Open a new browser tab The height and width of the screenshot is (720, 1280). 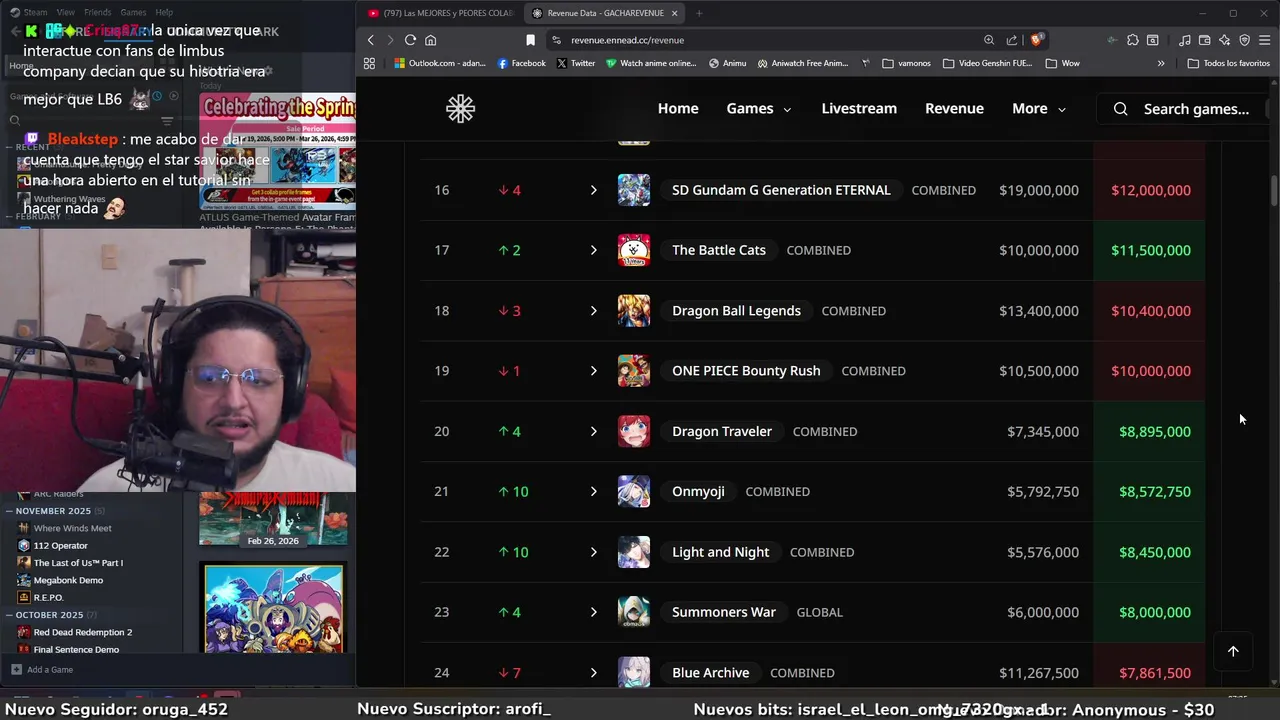click(699, 13)
